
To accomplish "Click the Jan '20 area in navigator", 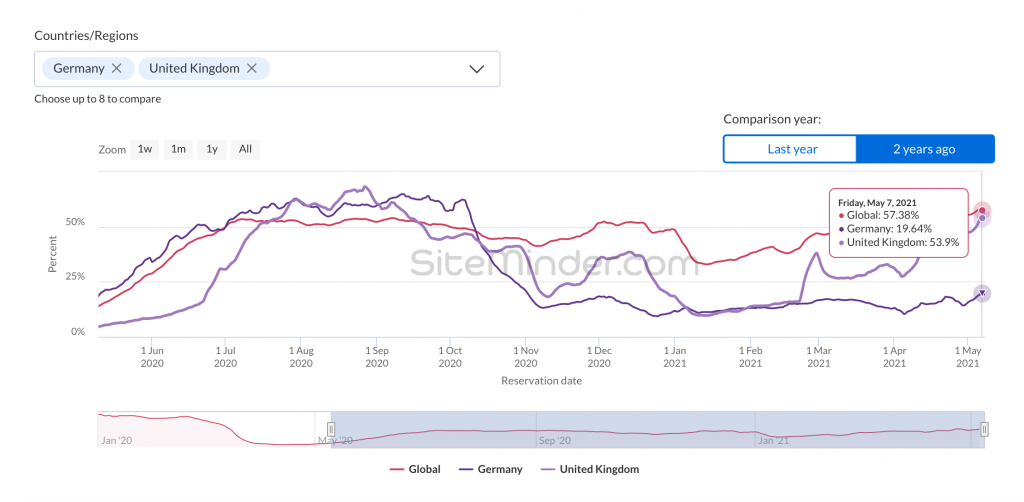I will (116, 439).
